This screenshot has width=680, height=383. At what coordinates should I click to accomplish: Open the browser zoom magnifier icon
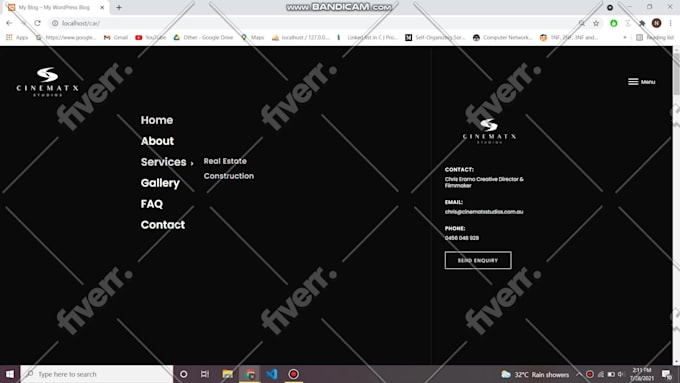tap(582, 23)
